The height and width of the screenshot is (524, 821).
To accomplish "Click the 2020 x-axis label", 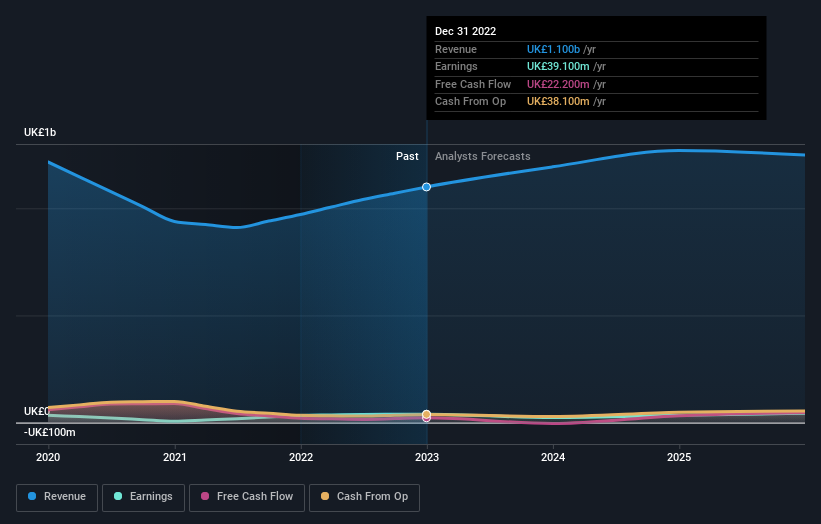I will (x=48, y=457).
